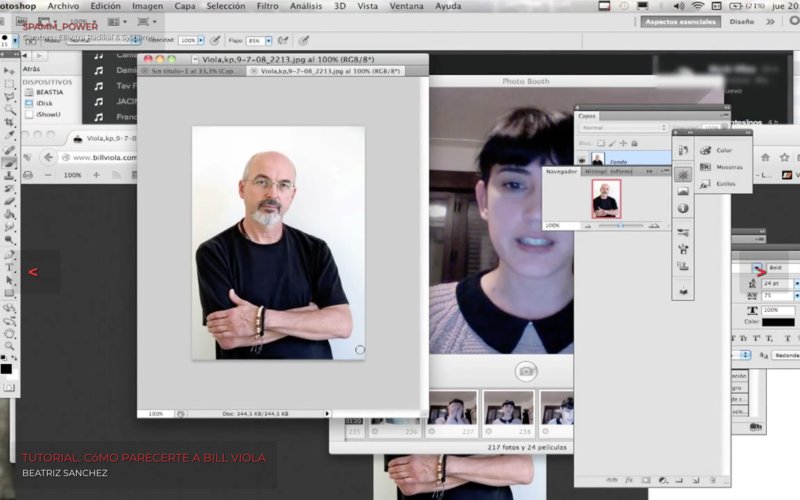Open the Selección menu
The width and height of the screenshot is (800, 500).
coord(226,6)
